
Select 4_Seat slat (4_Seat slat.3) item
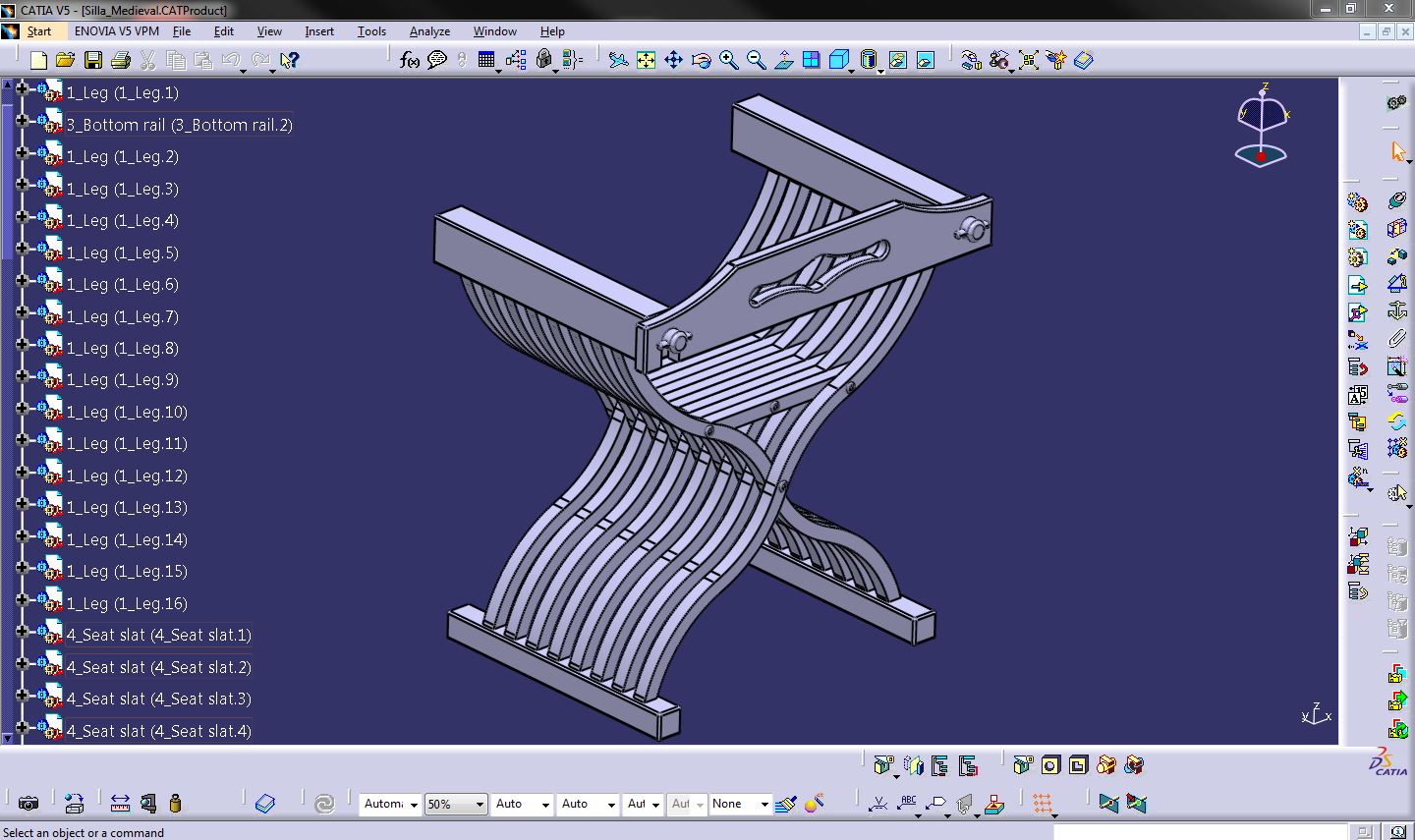(x=159, y=699)
